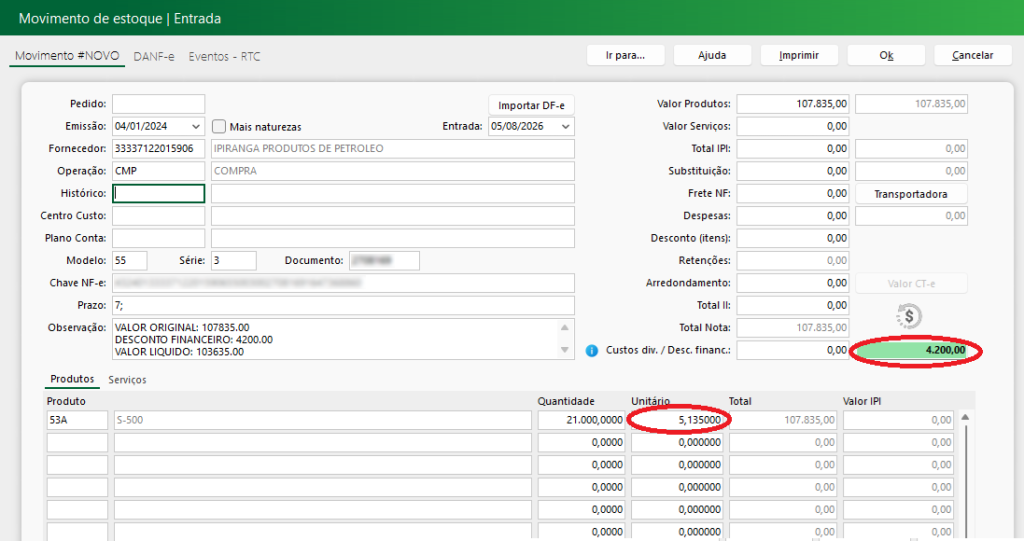Switch to the DANF-e tab
Viewport: 1024px width, 541px height.
pos(153,57)
